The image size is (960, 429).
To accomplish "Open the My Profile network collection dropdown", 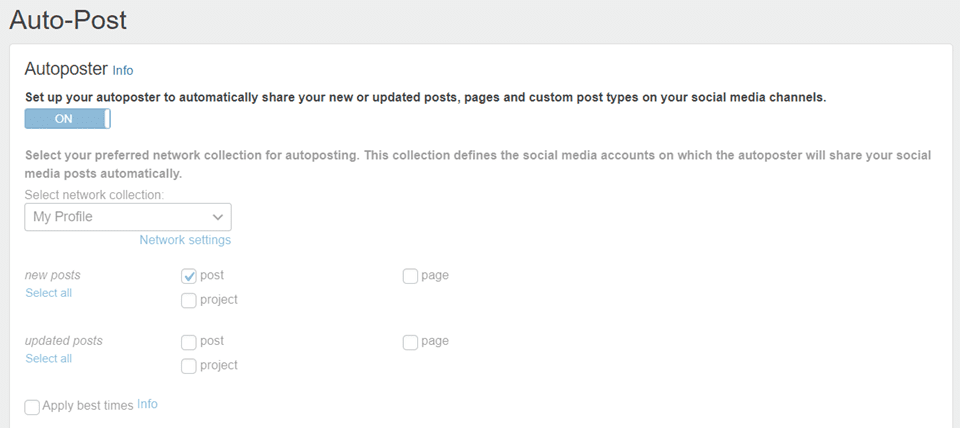I will tap(127, 217).
